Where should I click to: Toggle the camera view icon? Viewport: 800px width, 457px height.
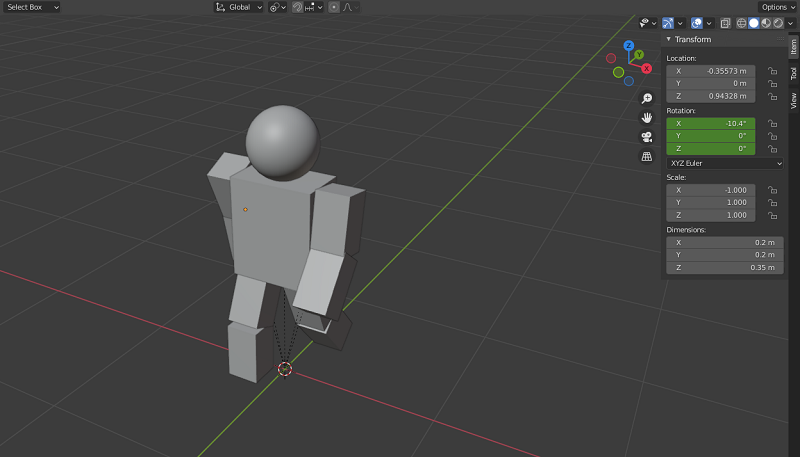point(647,137)
